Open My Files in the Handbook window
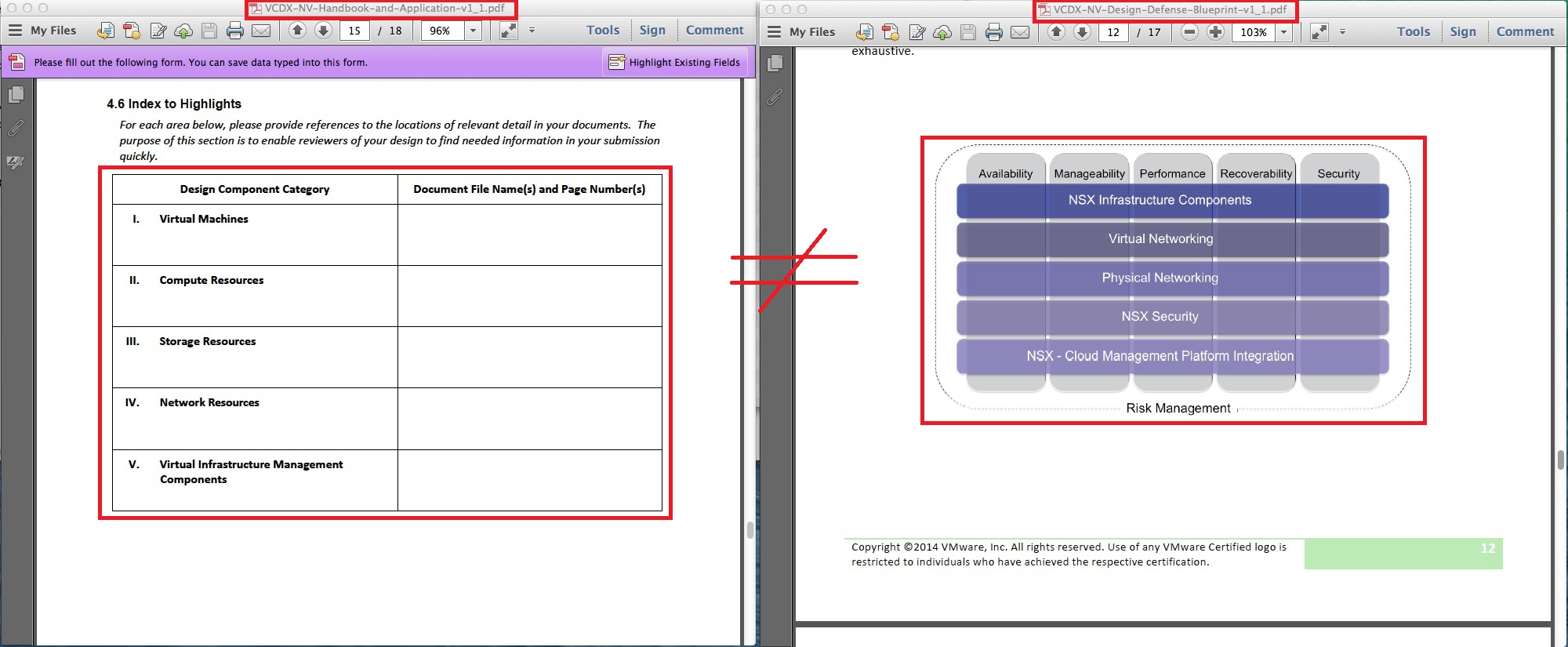Viewport: 1568px width, 647px height. click(x=43, y=31)
